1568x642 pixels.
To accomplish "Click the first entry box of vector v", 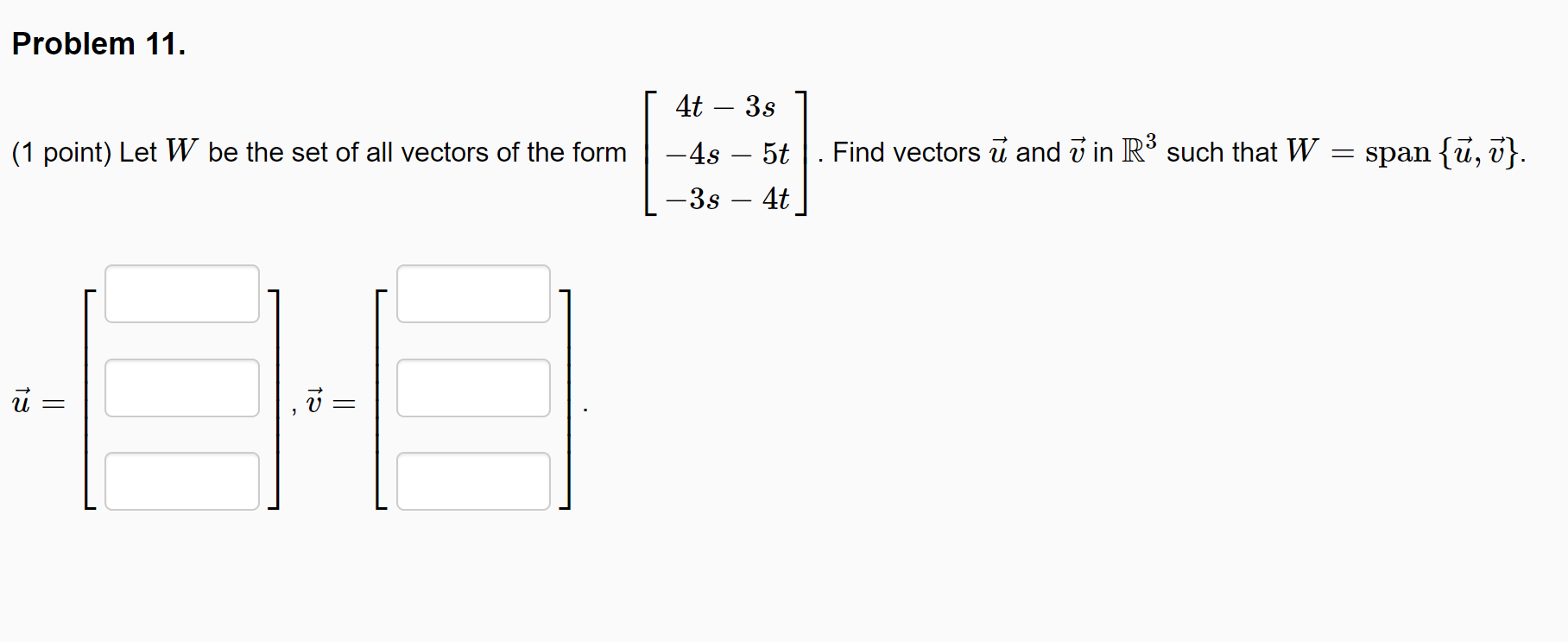I will tap(473, 294).
